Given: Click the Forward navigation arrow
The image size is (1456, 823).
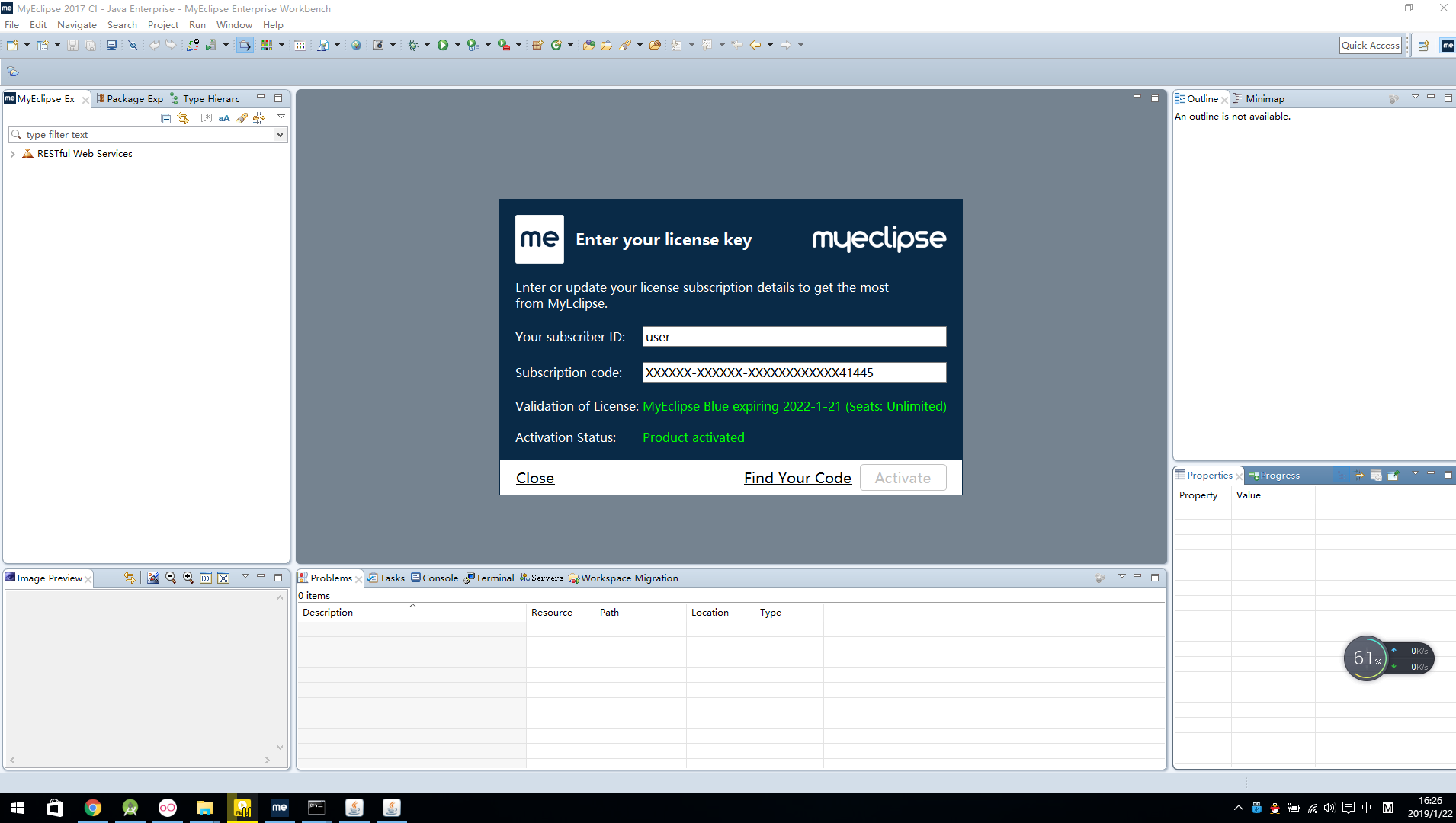Looking at the screenshot, I should coord(786,45).
